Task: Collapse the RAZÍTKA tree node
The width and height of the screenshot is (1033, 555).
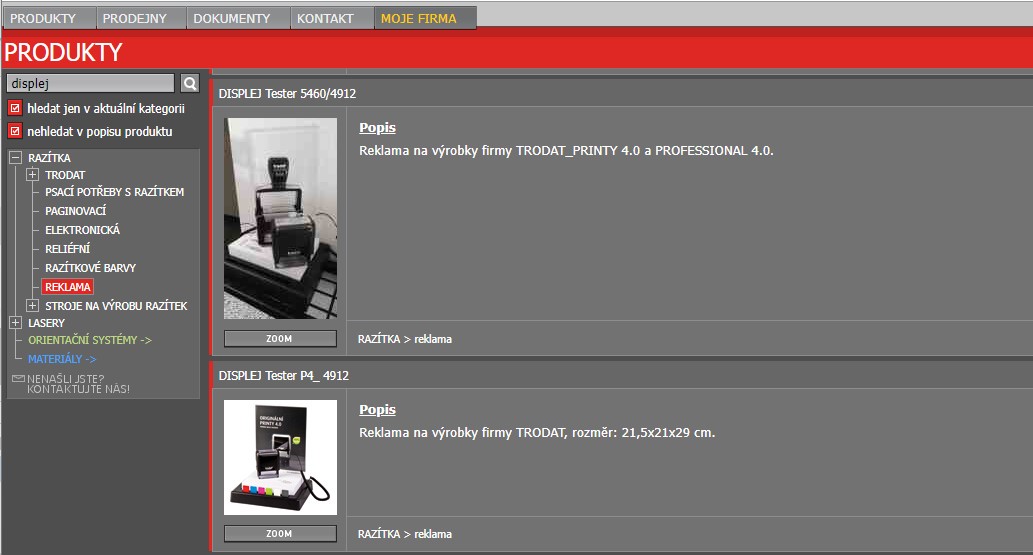Action: coord(15,158)
